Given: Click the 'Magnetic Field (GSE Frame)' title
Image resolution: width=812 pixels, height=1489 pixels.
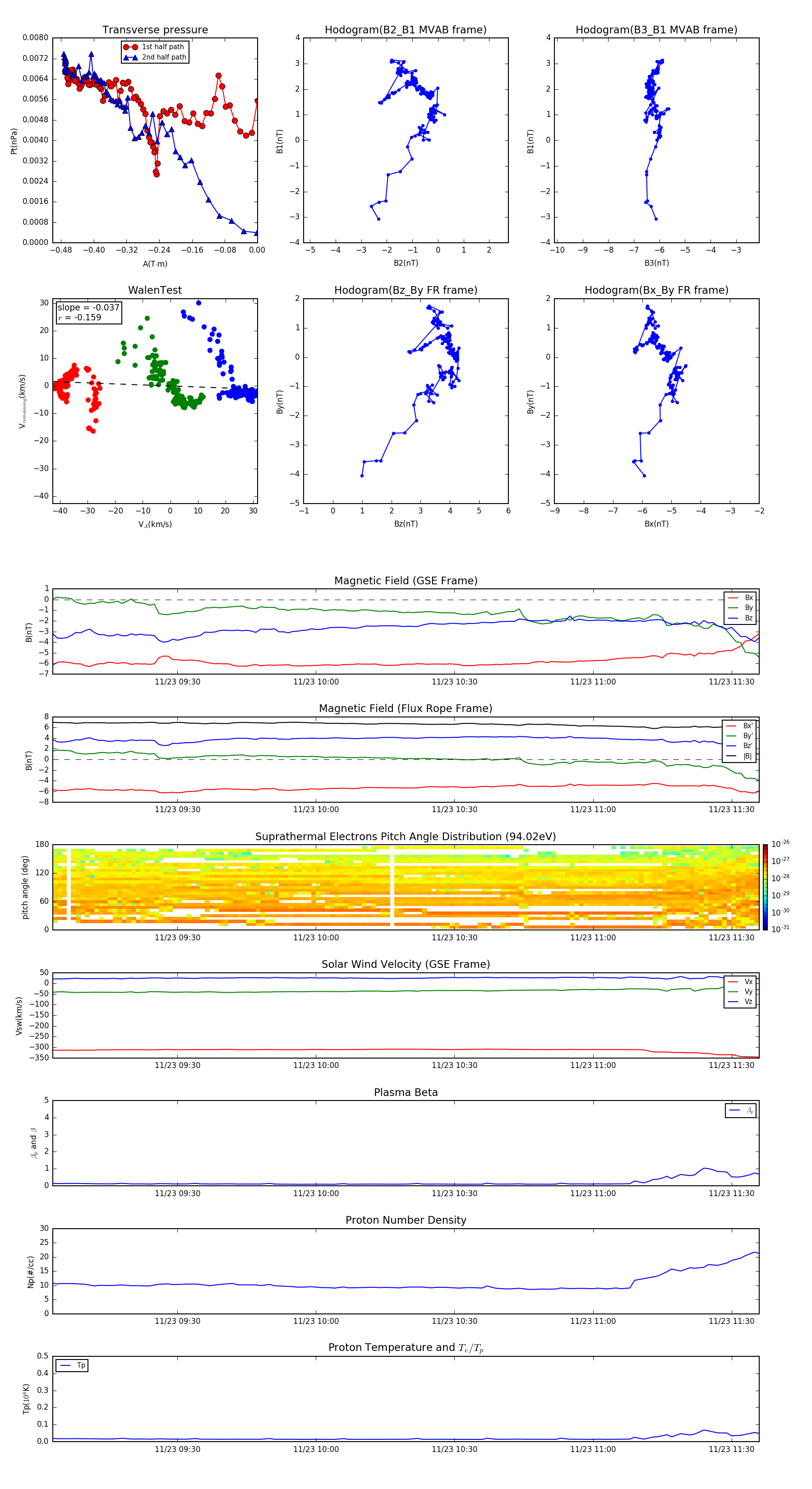Looking at the screenshot, I should pos(406,581).
